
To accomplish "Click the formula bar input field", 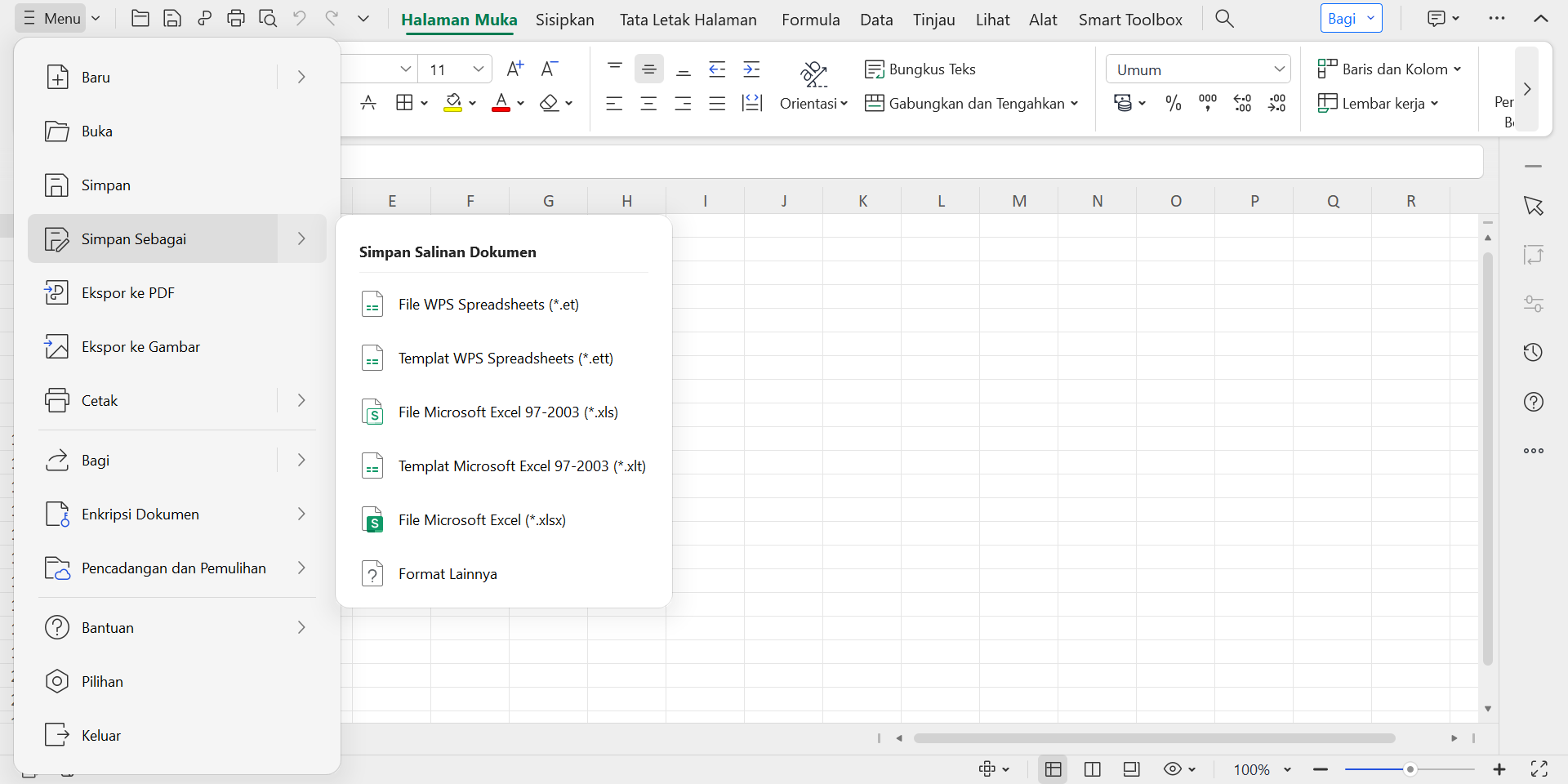I will (x=911, y=162).
